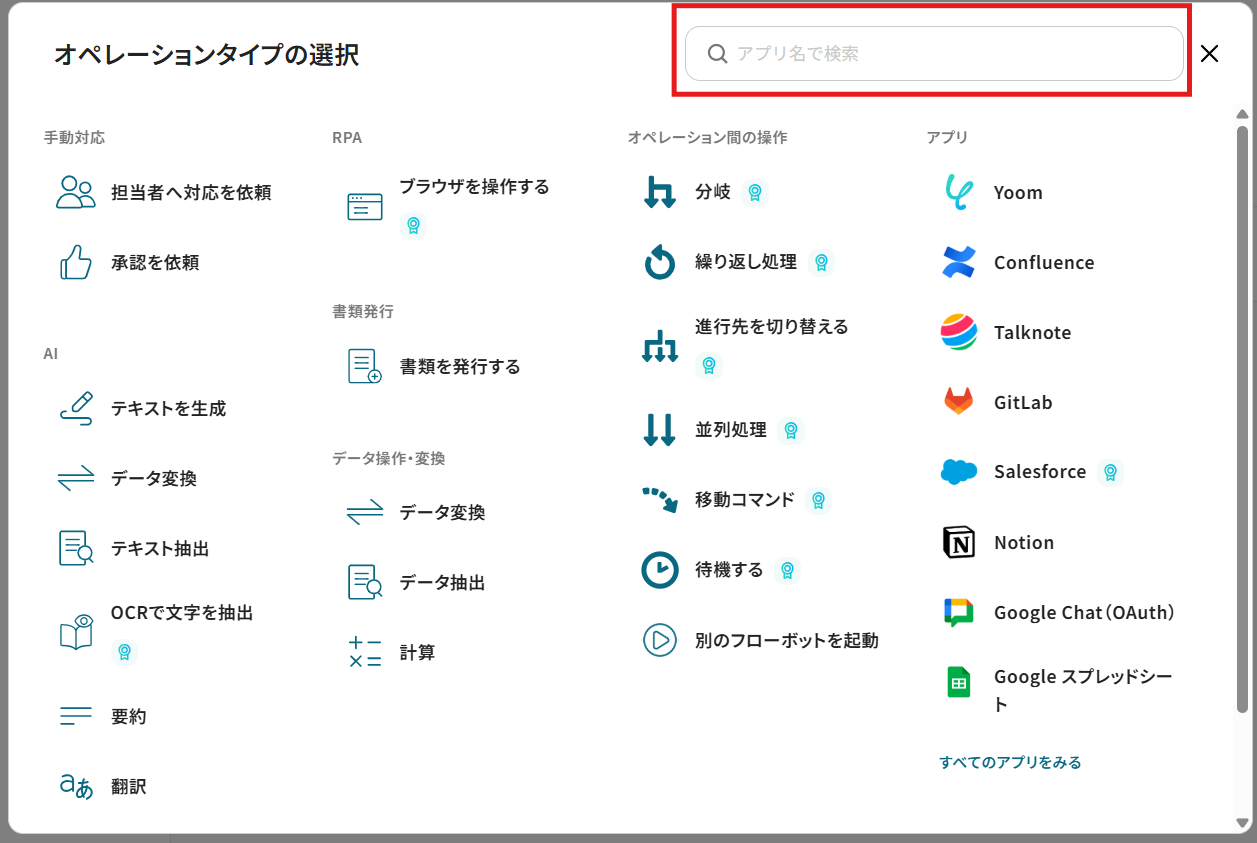Select the テキストを生成 label
This screenshot has width=1257, height=843.
(169, 408)
